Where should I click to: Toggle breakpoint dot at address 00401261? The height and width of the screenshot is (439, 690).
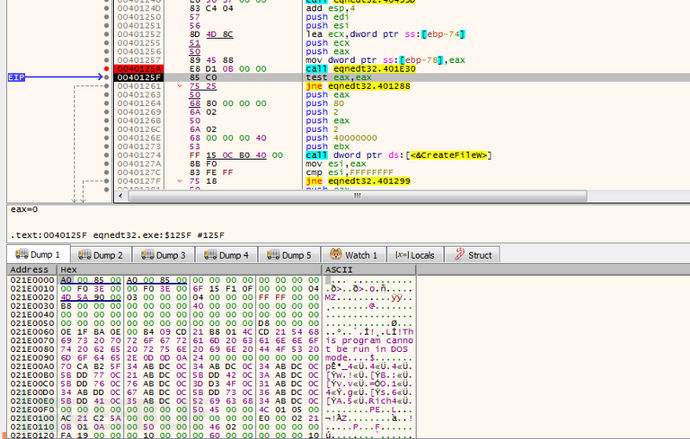tap(106, 86)
